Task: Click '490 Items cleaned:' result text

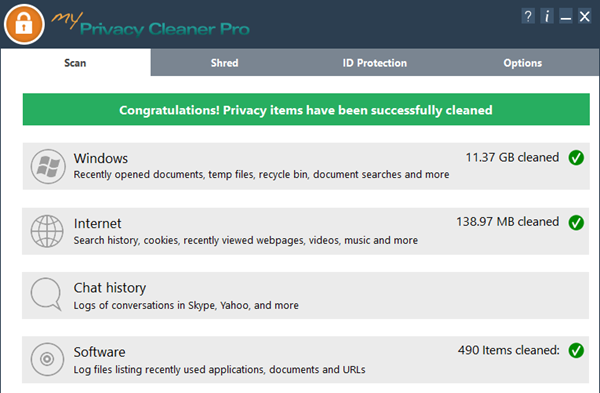Action: coord(509,350)
